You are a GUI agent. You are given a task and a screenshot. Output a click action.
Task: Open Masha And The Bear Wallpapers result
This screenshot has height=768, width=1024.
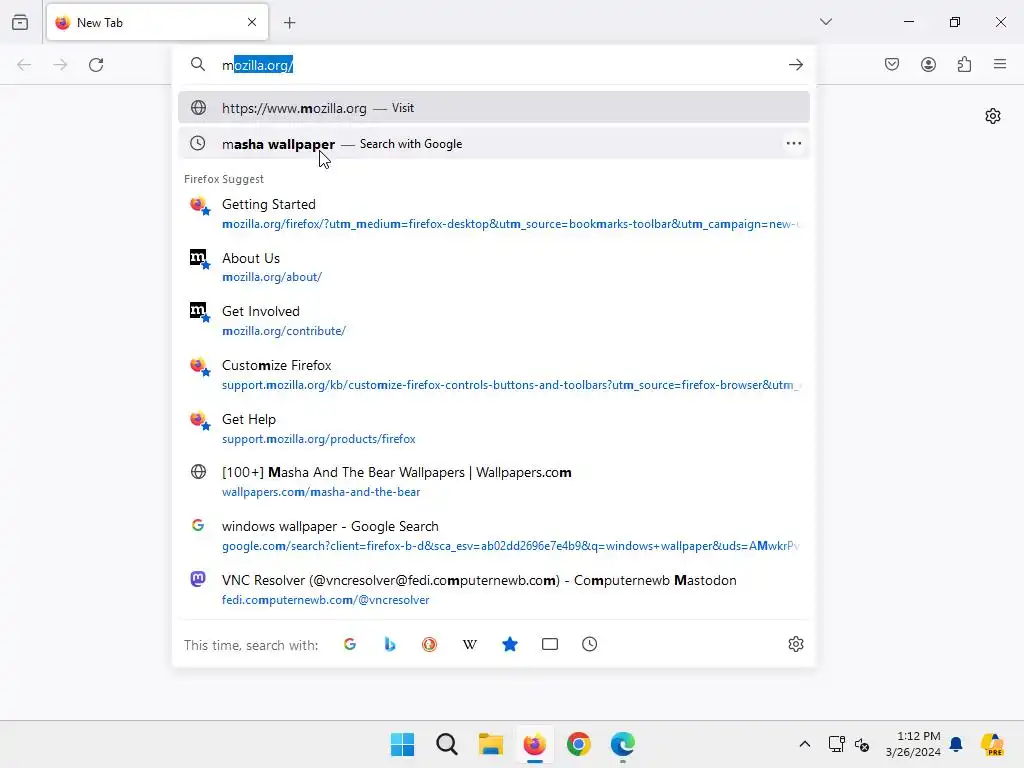[x=494, y=482]
